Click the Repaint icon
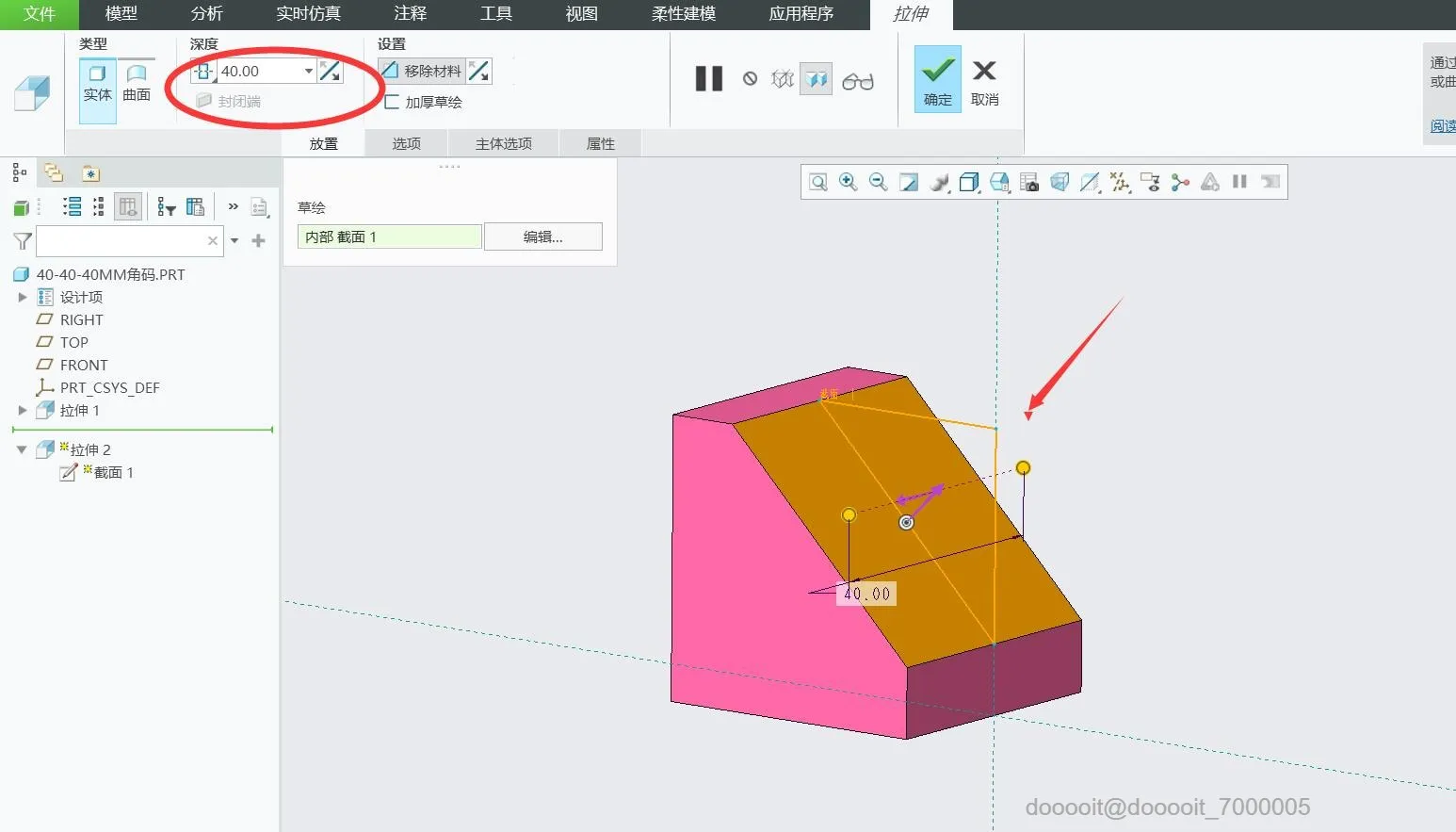Image resolution: width=1456 pixels, height=832 pixels. (x=909, y=182)
